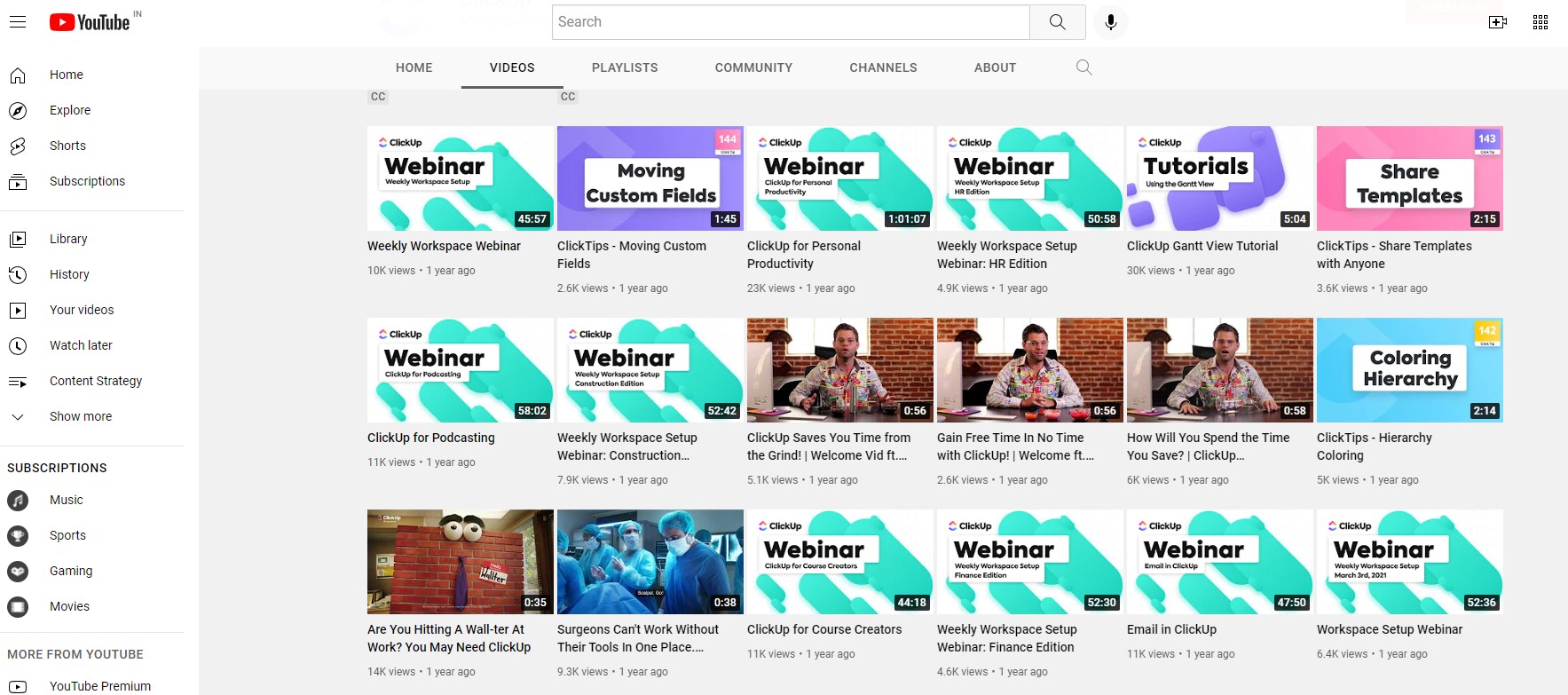Click into the Search input field
1568x695 pixels.
[791, 22]
